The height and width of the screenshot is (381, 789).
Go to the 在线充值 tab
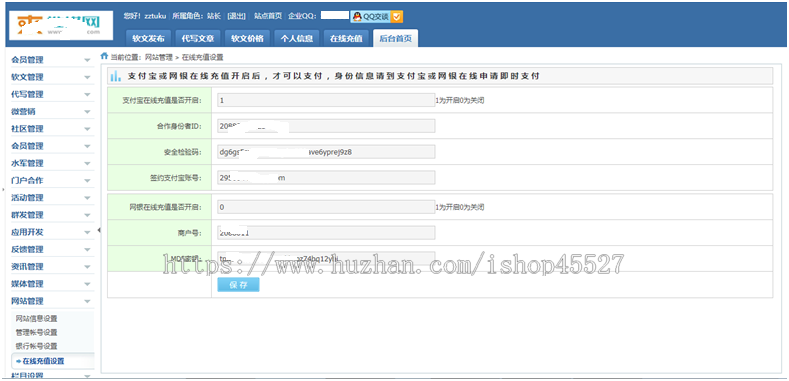[x=346, y=38]
